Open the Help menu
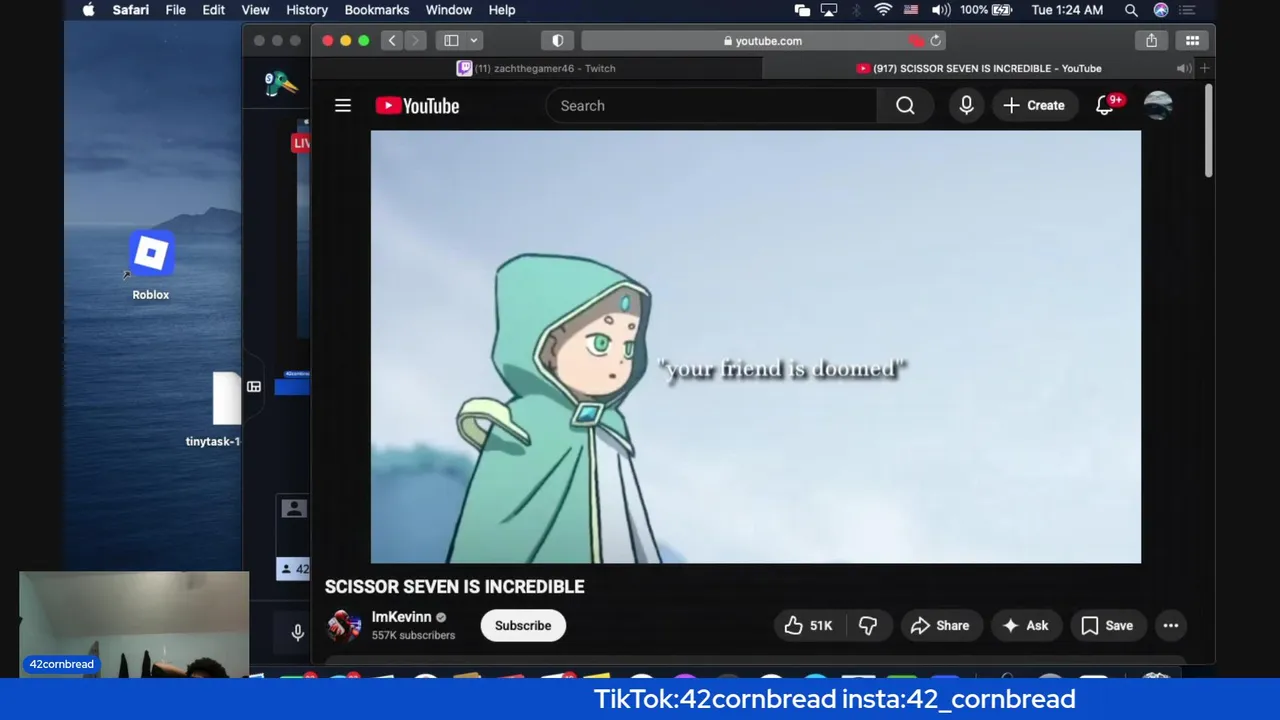 (502, 10)
